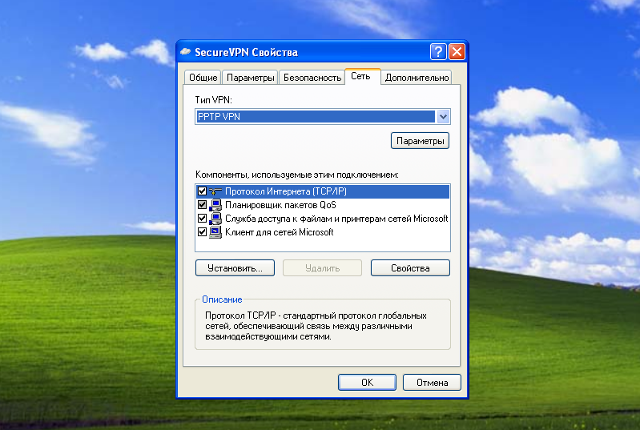
Task: Click the Описание group label
Action: pos(222,300)
